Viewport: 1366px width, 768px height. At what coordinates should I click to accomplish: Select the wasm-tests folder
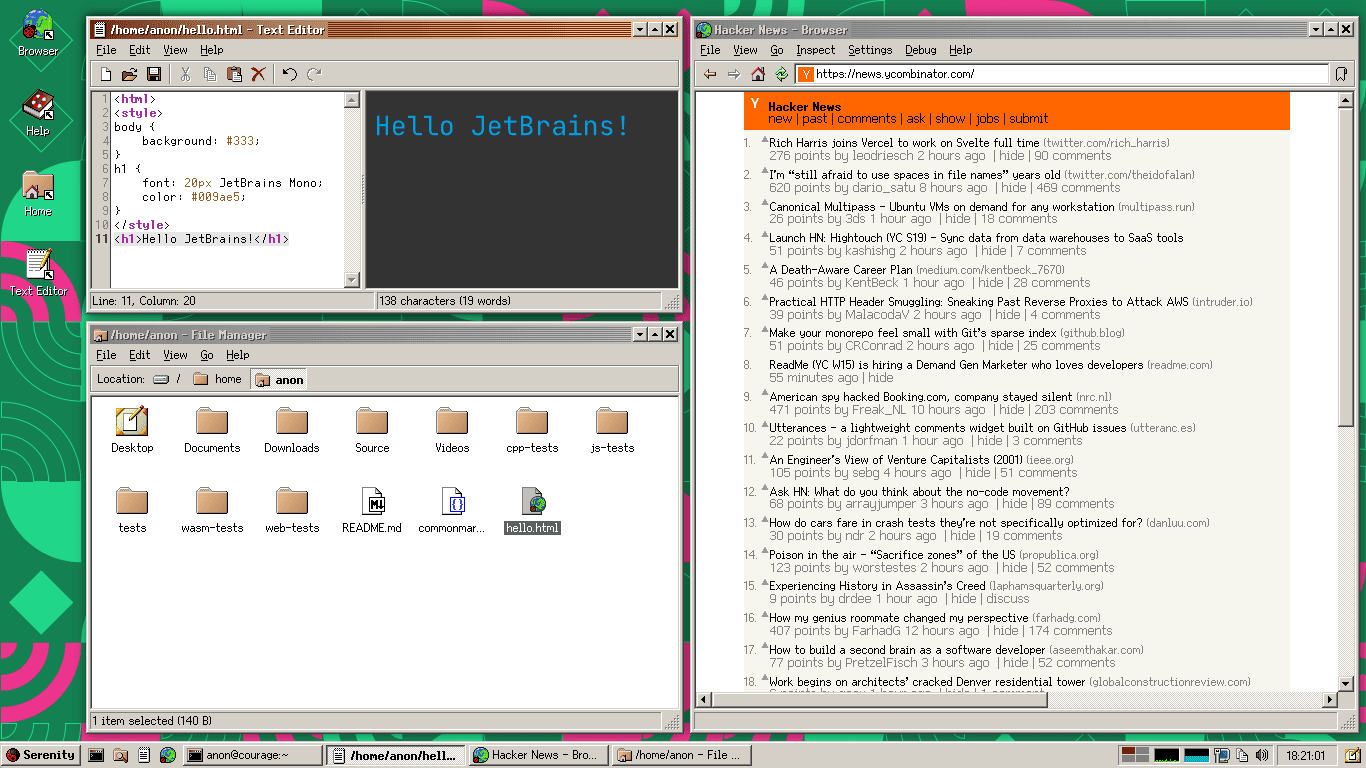212,511
